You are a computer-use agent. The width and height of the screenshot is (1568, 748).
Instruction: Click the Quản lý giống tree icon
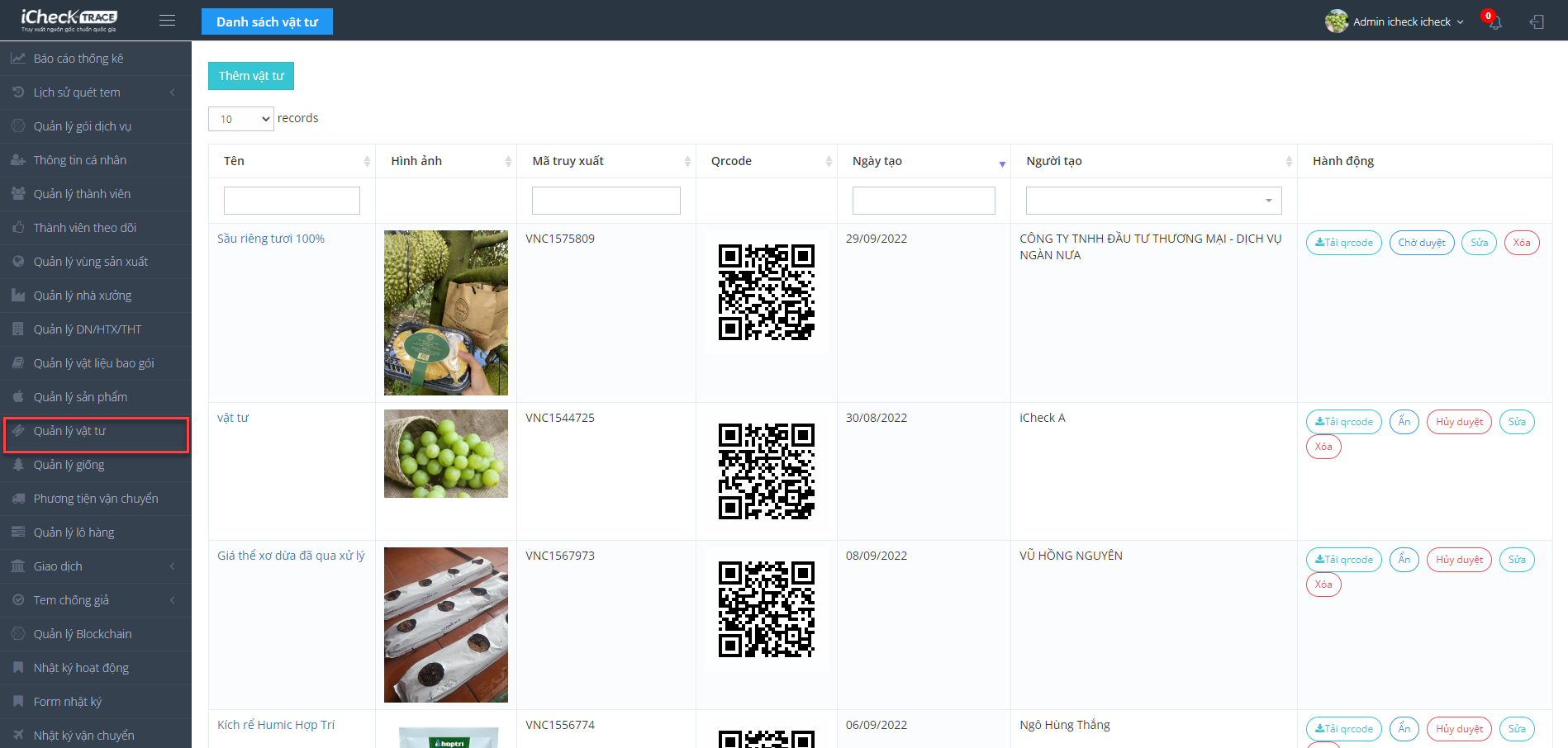pyautogui.click(x=18, y=465)
